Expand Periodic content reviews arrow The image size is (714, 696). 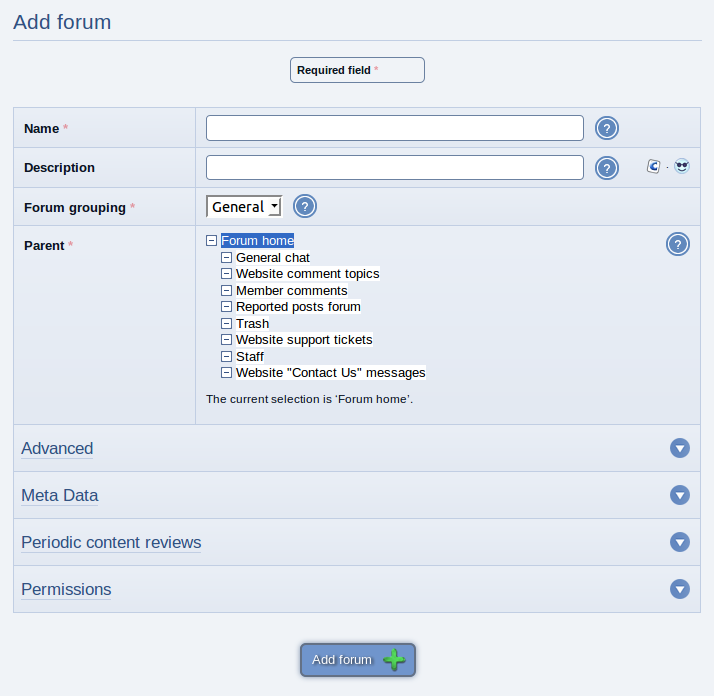[x=679, y=542]
